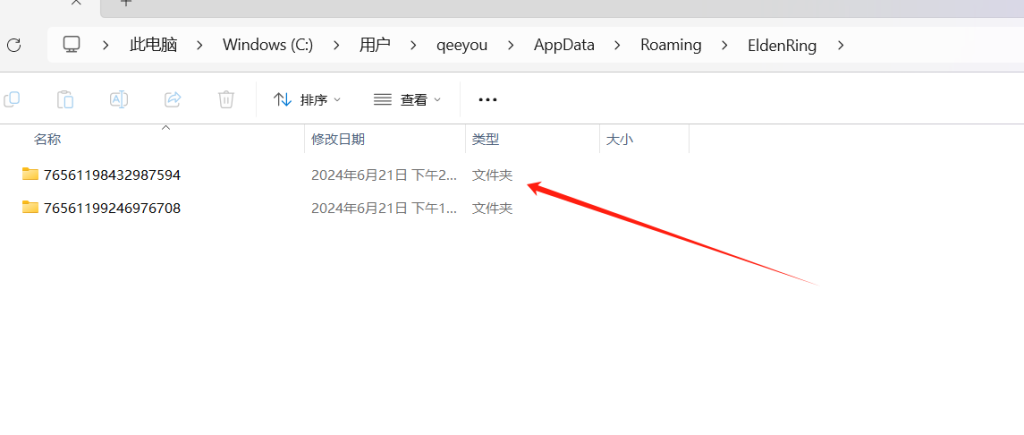
Task: Select folder 76561199246976708
Action: tap(111, 208)
